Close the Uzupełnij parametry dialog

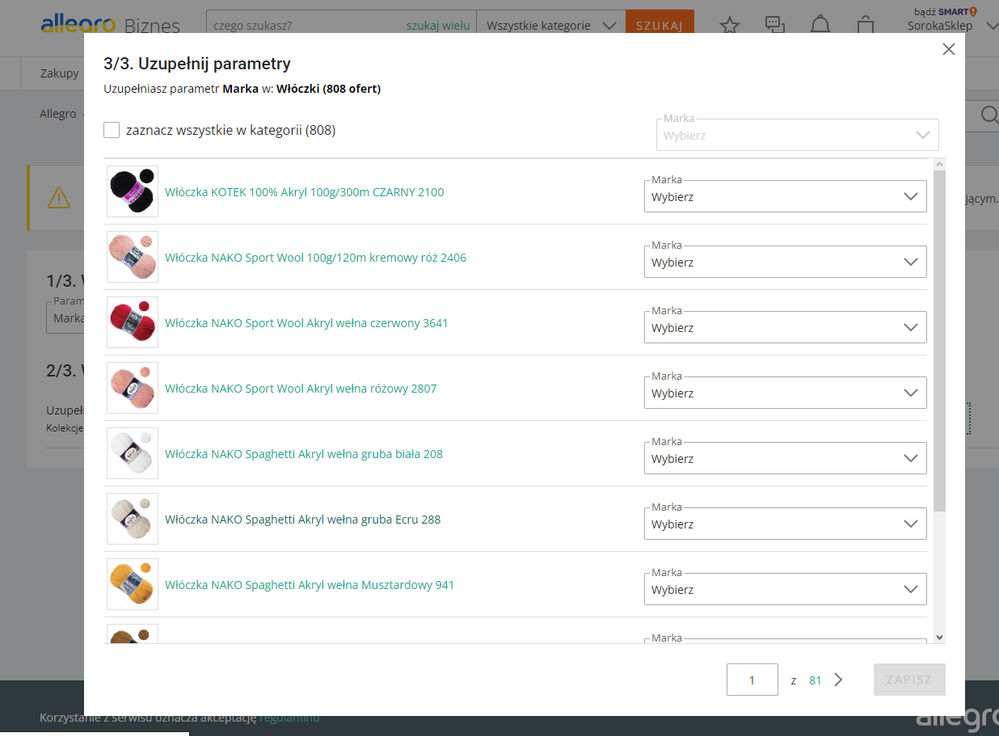(948, 50)
